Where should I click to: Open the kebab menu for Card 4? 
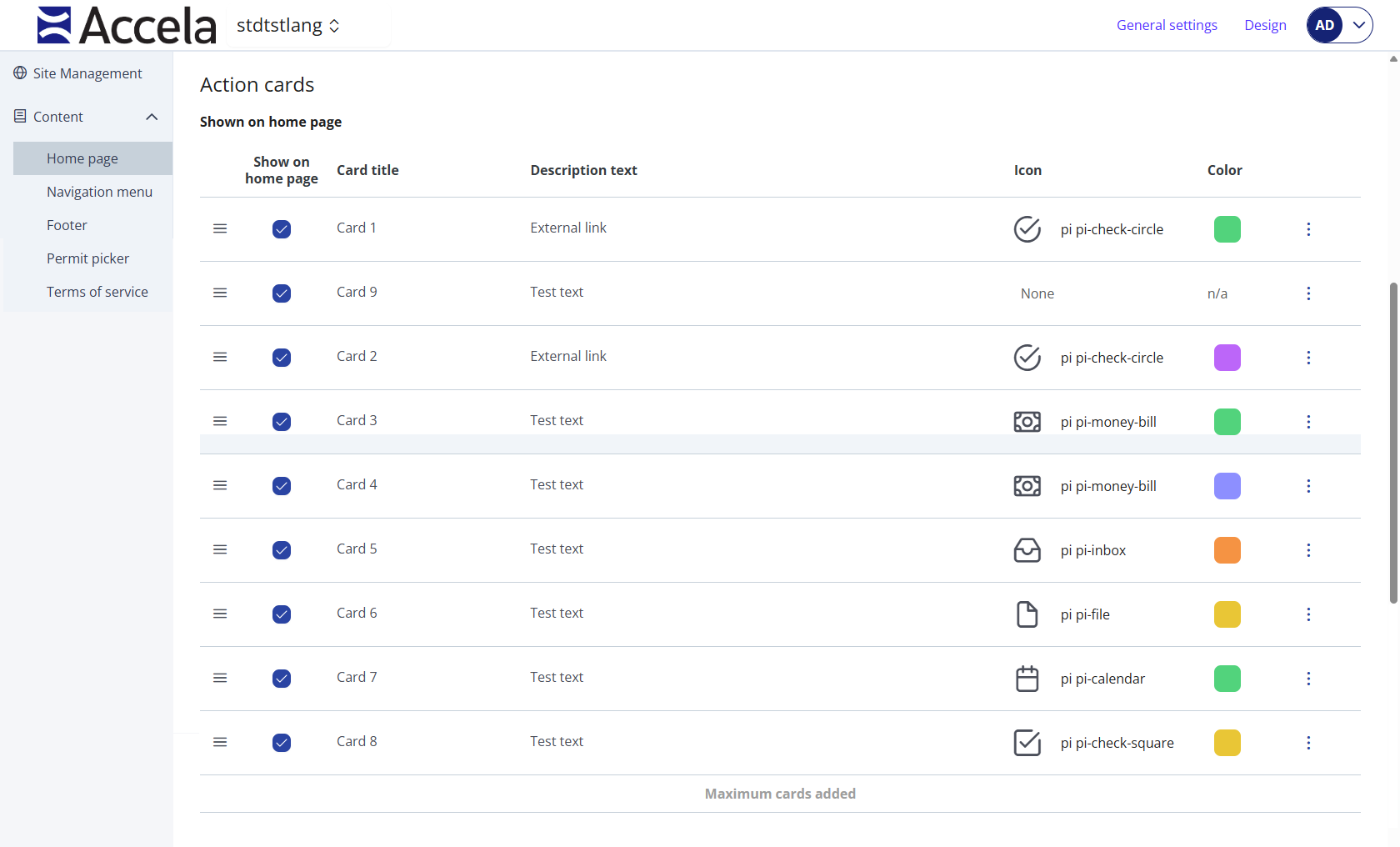point(1308,486)
